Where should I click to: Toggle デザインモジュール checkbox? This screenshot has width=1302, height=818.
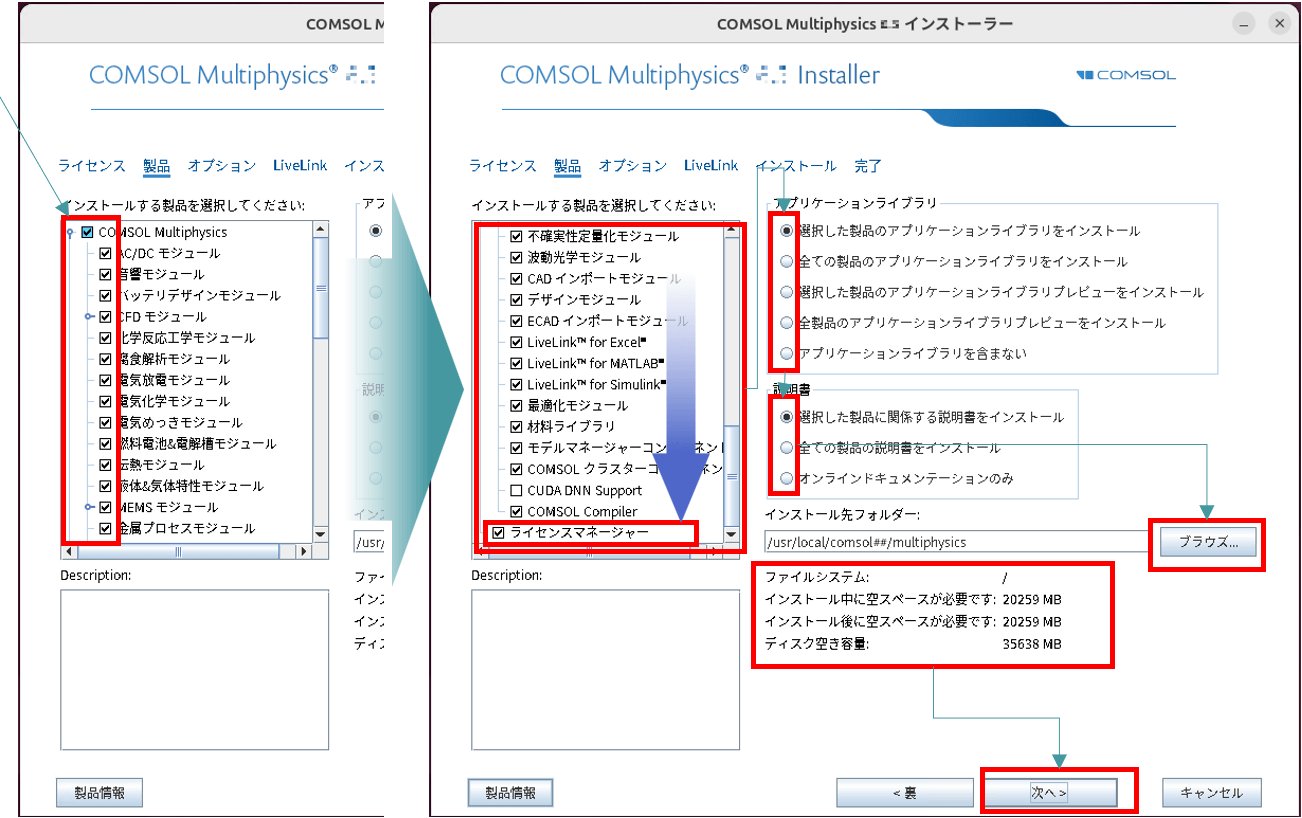pos(516,299)
